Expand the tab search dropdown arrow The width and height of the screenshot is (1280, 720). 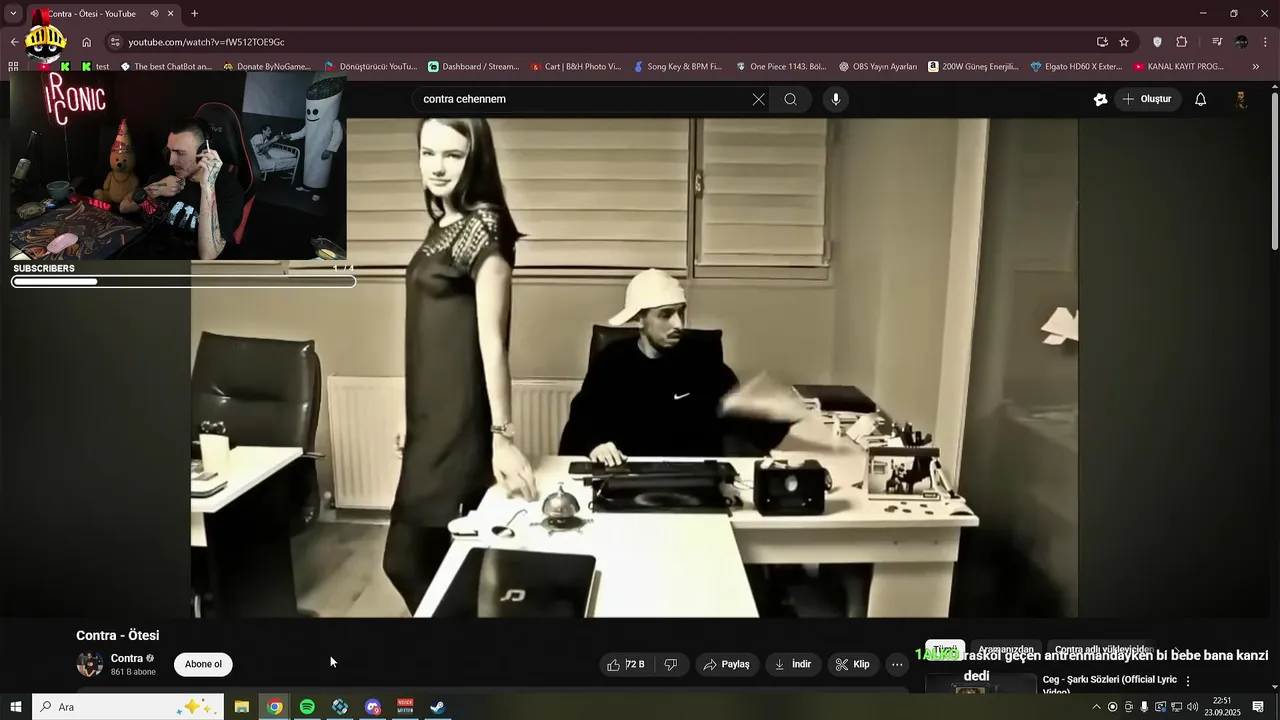(13, 14)
